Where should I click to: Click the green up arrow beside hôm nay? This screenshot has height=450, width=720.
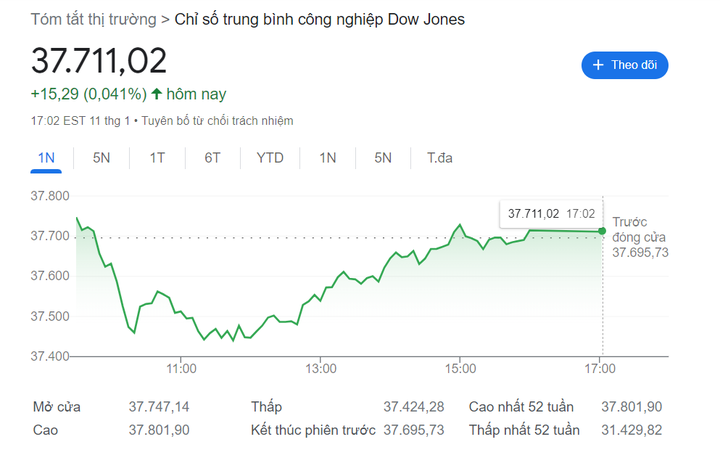[156, 94]
